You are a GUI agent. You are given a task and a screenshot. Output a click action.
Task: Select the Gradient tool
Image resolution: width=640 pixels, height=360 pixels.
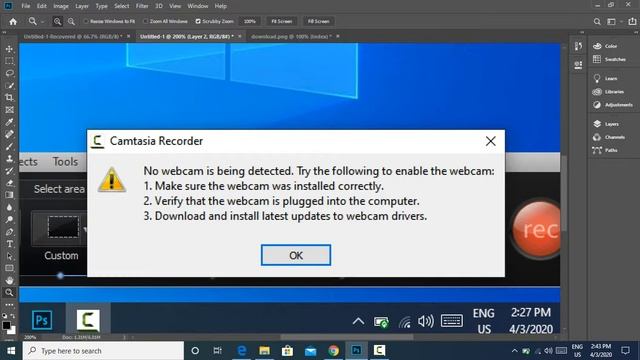tap(9, 195)
